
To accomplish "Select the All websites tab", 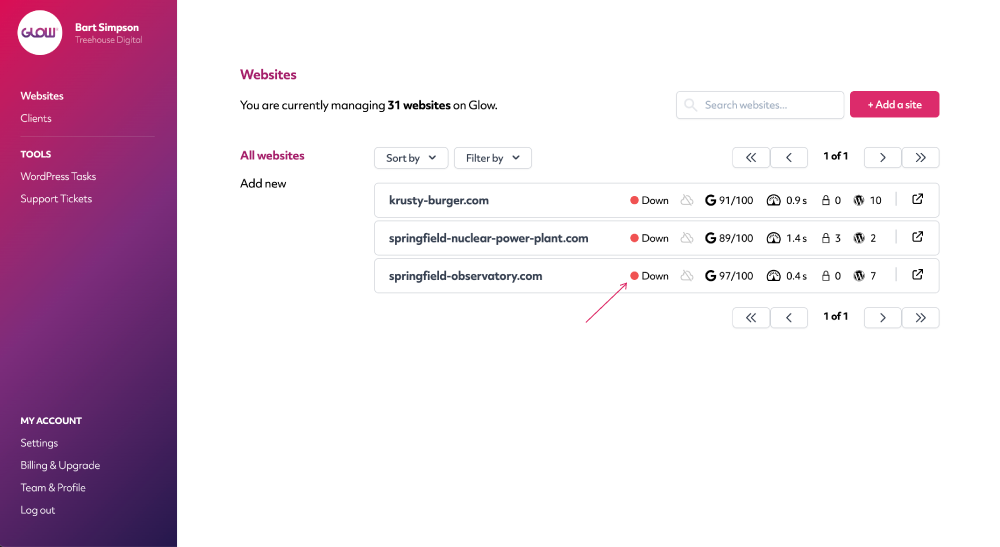I will tap(272, 156).
